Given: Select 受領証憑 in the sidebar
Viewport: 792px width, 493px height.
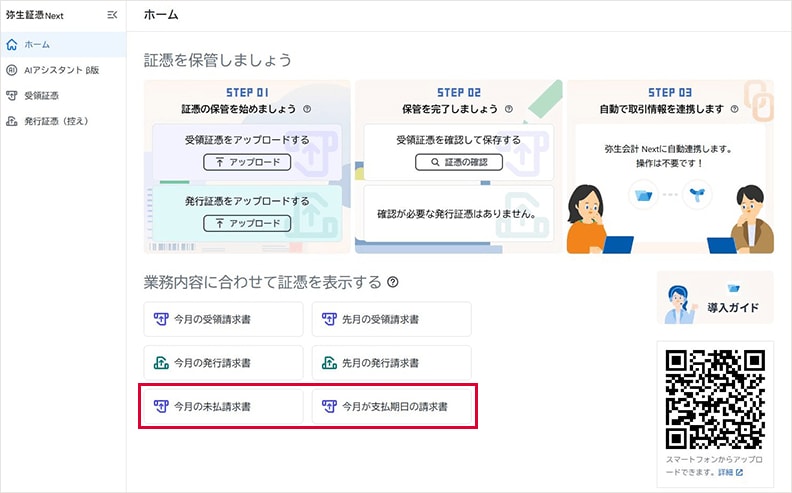Looking at the screenshot, I should tap(42, 96).
